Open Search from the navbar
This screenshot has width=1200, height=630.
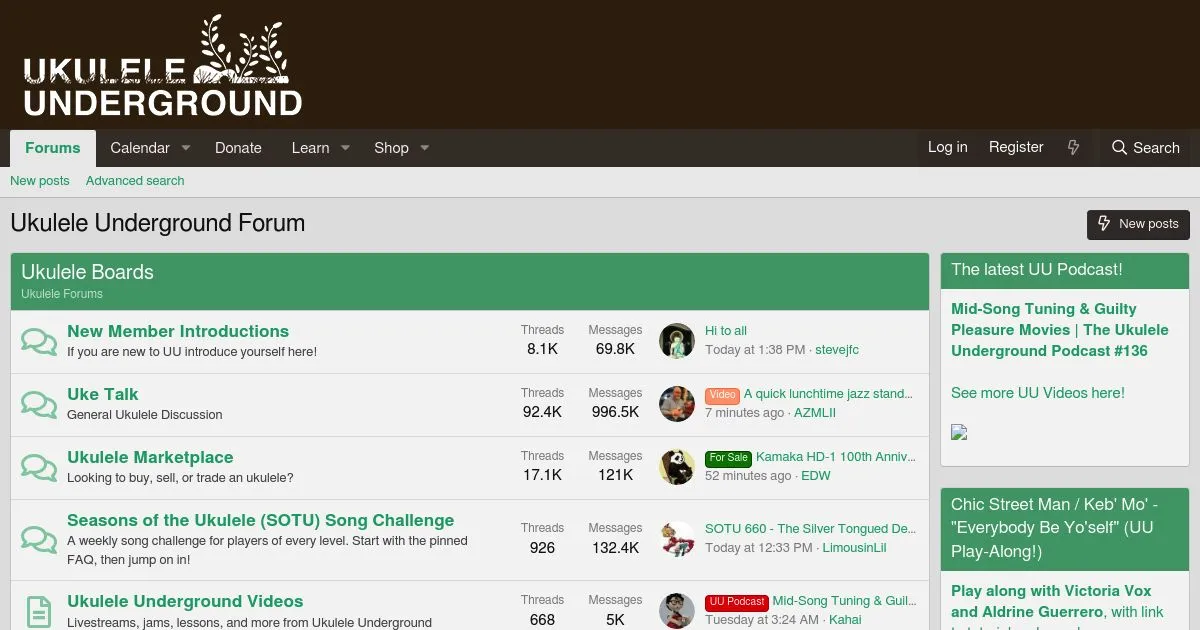coord(1145,147)
